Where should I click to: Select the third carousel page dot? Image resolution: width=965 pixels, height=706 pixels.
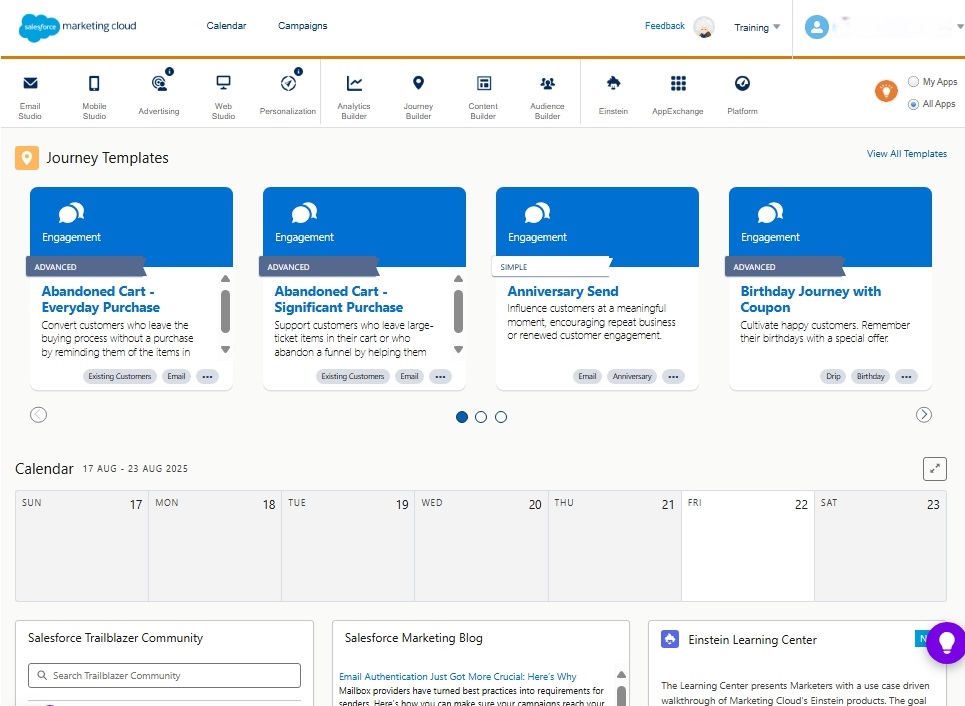coord(501,417)
